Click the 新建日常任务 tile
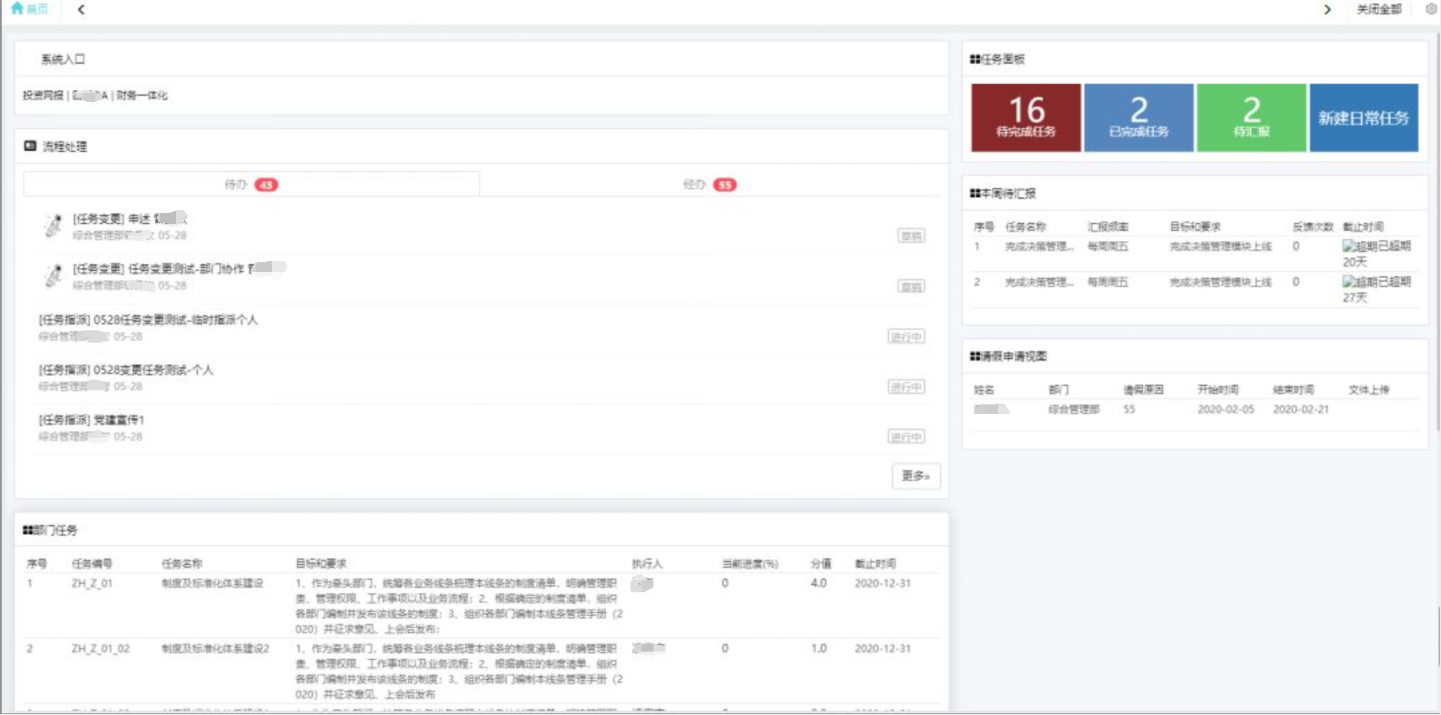 [1363, 118]
